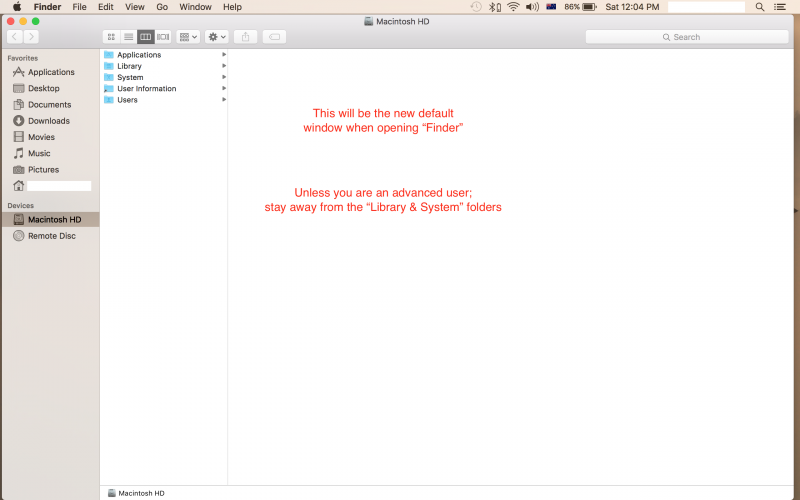Go forward with the right chevron button
Viewport: 800px width, 500px height.
tap(31, 37)
